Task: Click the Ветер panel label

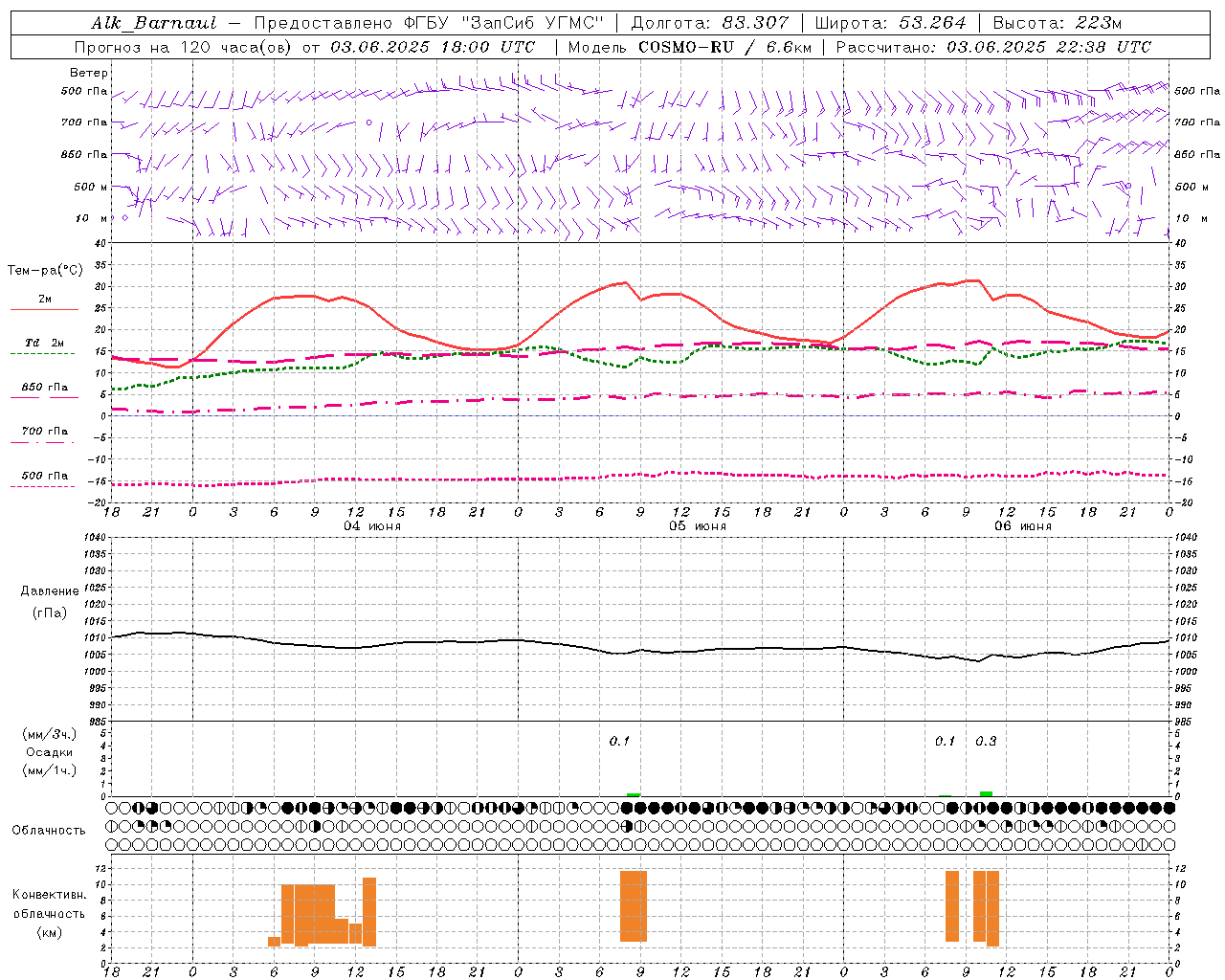Action: coord(89,73)
